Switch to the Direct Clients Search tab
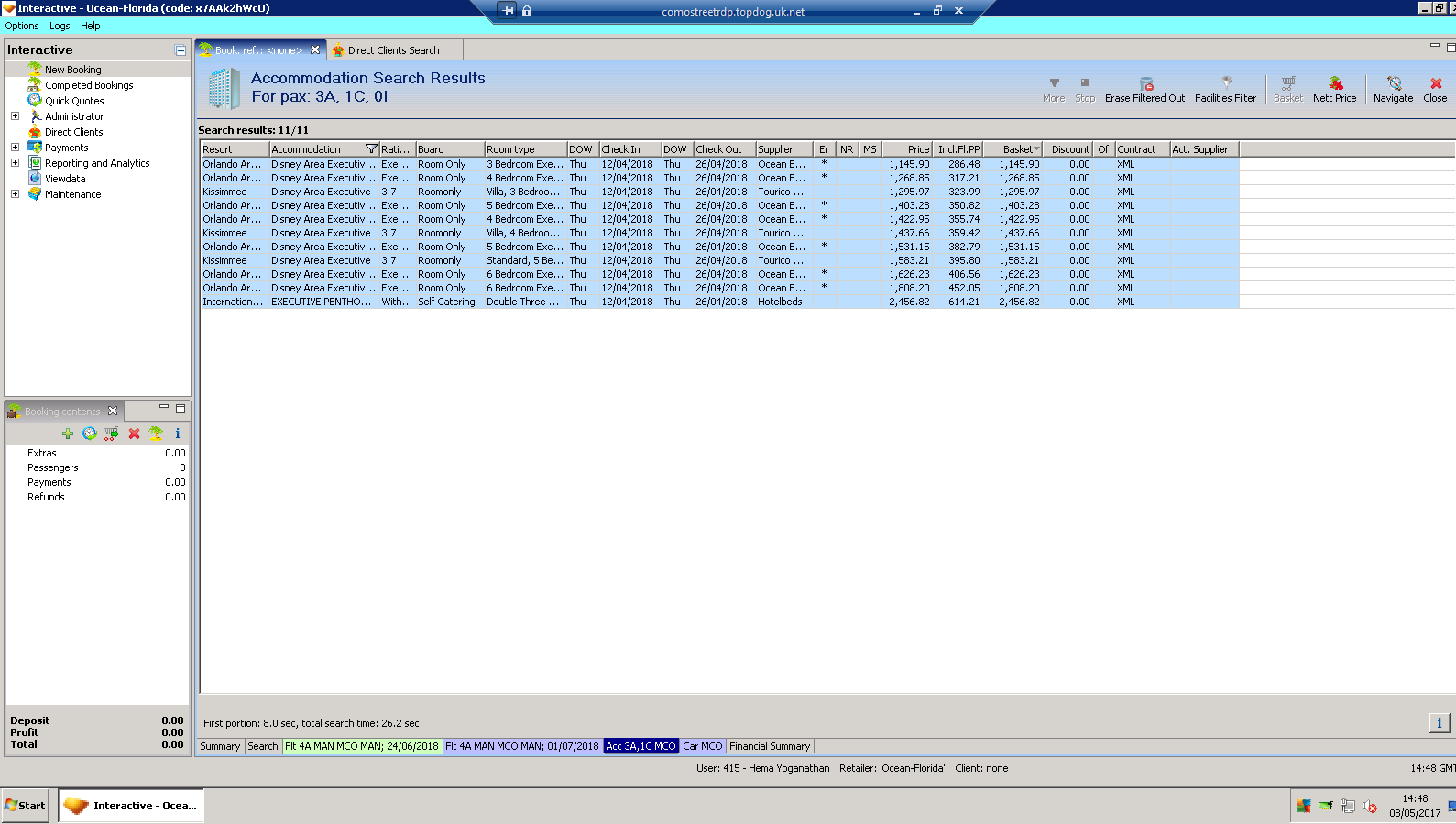This screenshot has height=824, width=1456. coord(393,50)
